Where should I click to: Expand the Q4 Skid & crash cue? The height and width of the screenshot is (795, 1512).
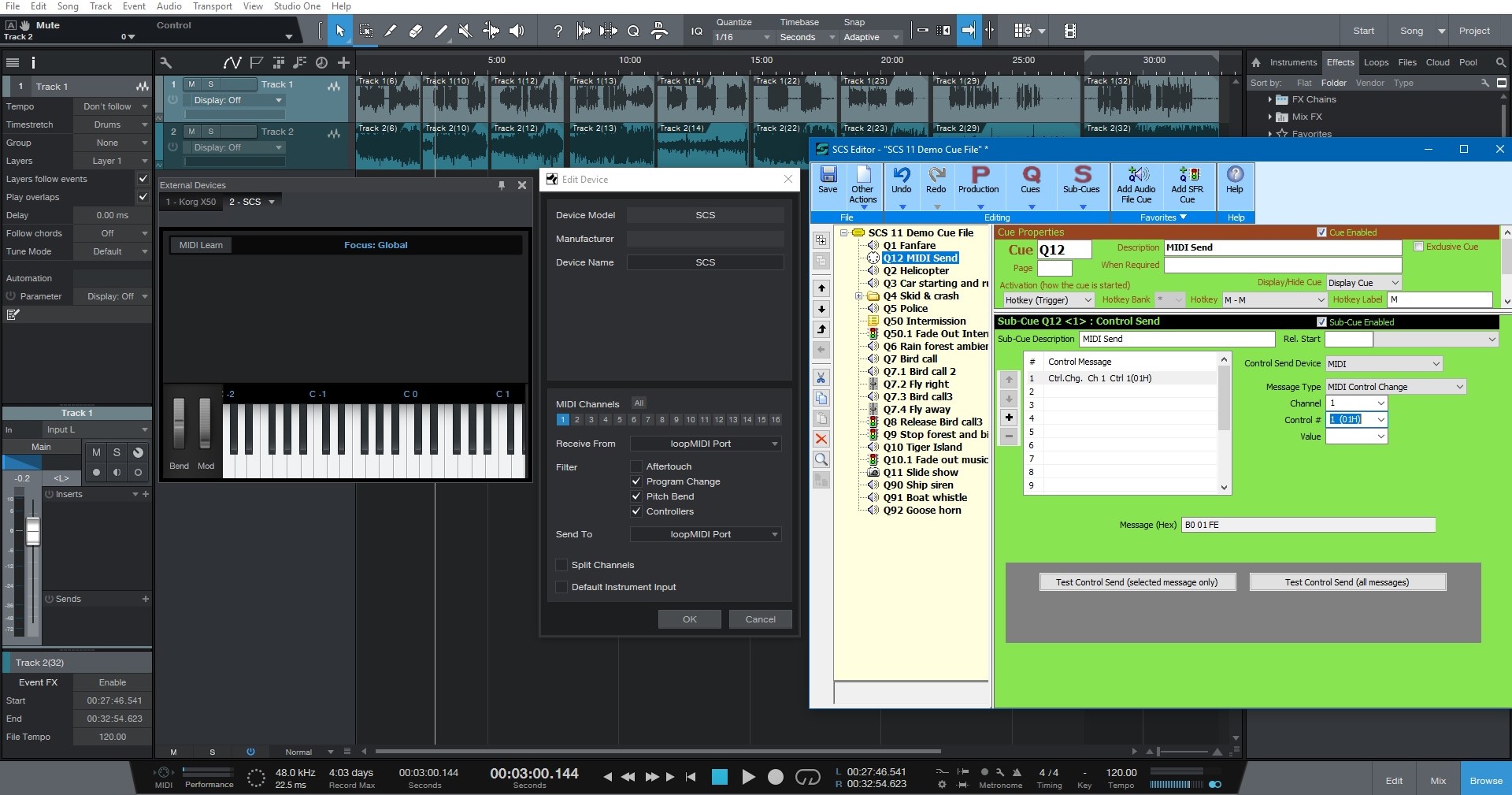click(858, 296)
